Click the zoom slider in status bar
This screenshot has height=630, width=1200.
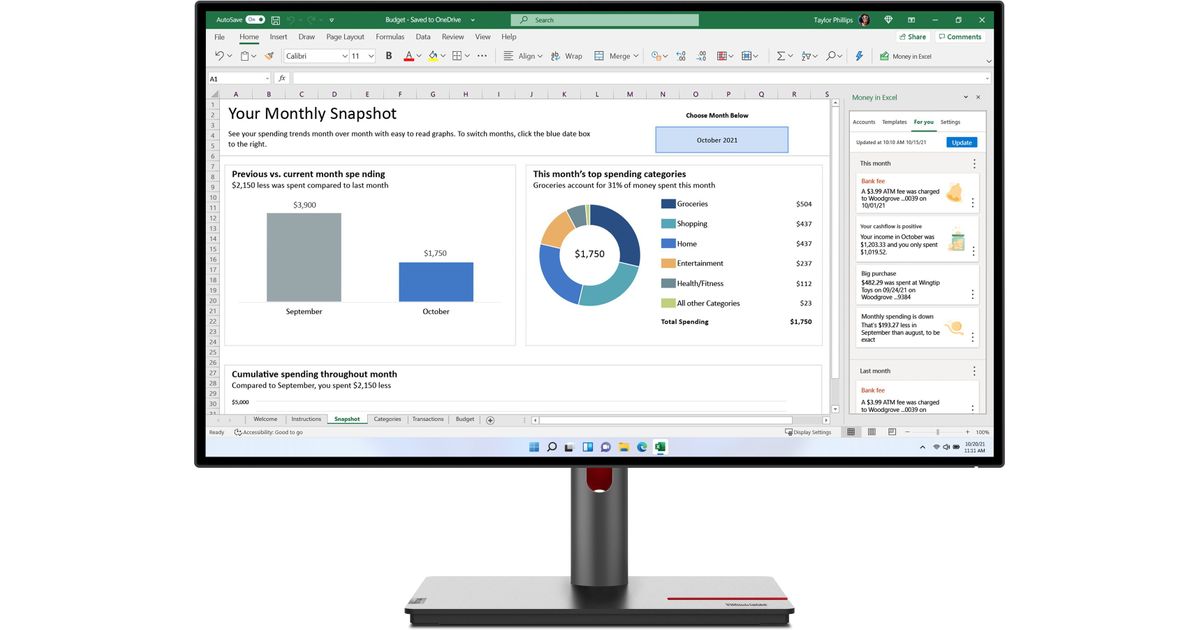tap(937, 432)
